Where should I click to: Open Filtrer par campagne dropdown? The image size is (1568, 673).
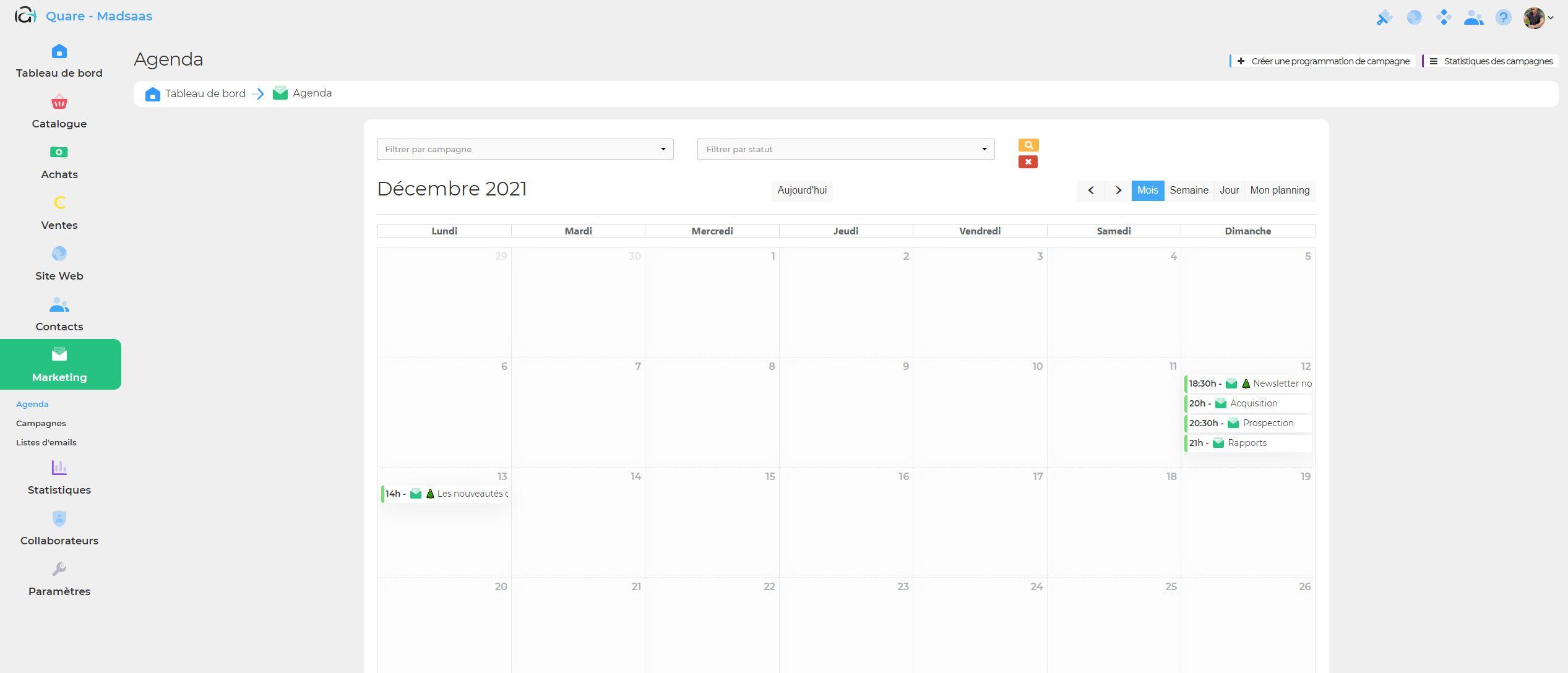click(525, 149)
